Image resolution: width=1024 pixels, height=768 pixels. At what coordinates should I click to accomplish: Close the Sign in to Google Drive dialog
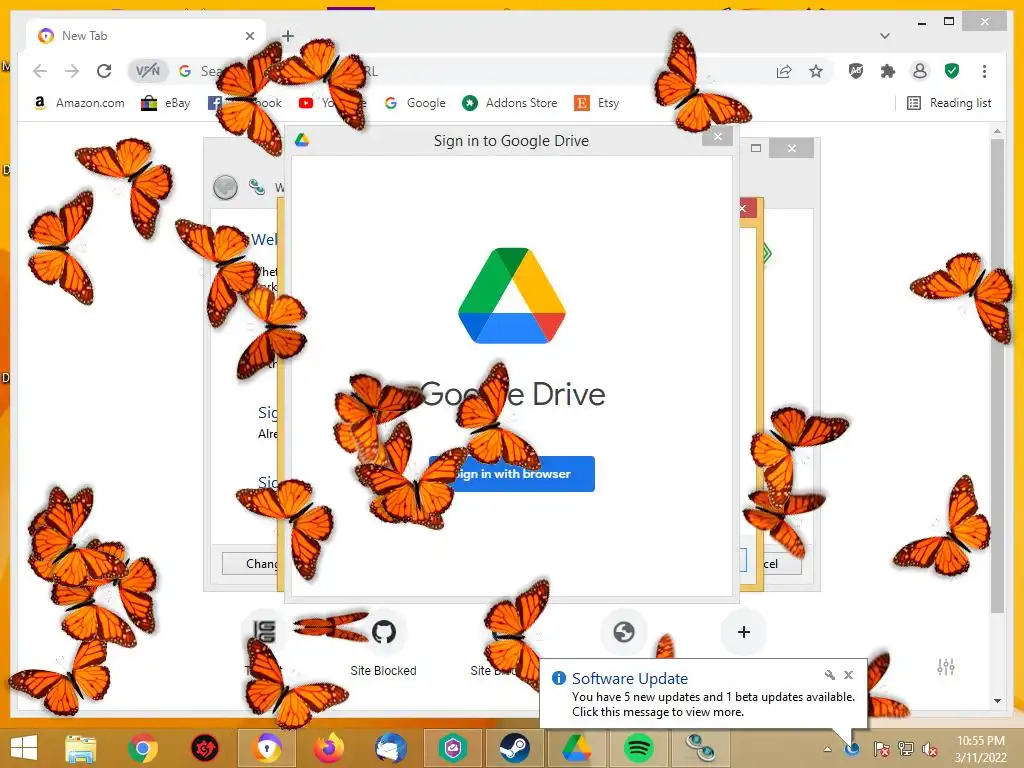(718, 136)
